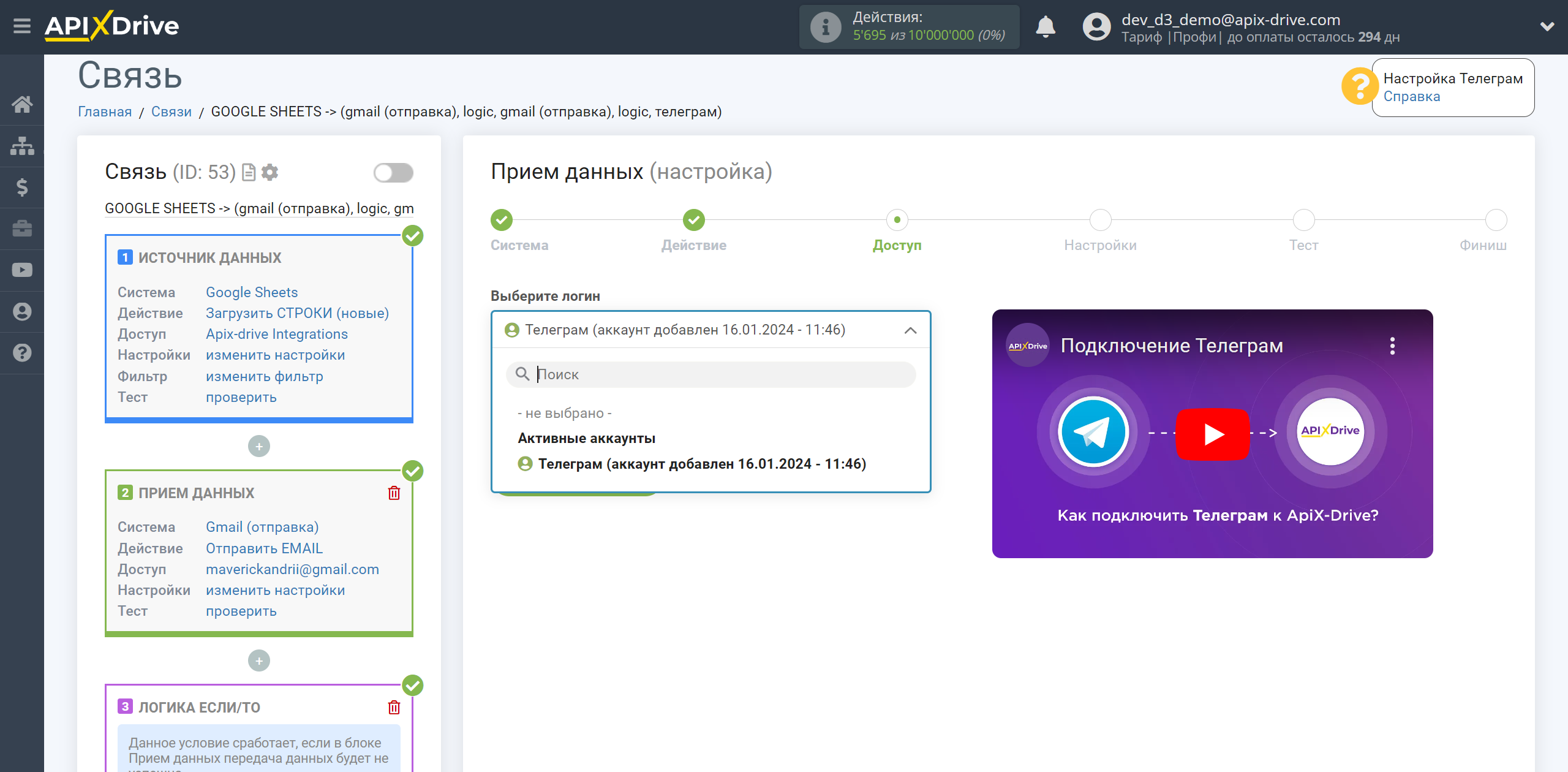The height and width of the screenshot is (772, 1568).
Task: Click the yellow question mark help icon
Action: (1359, 86)
